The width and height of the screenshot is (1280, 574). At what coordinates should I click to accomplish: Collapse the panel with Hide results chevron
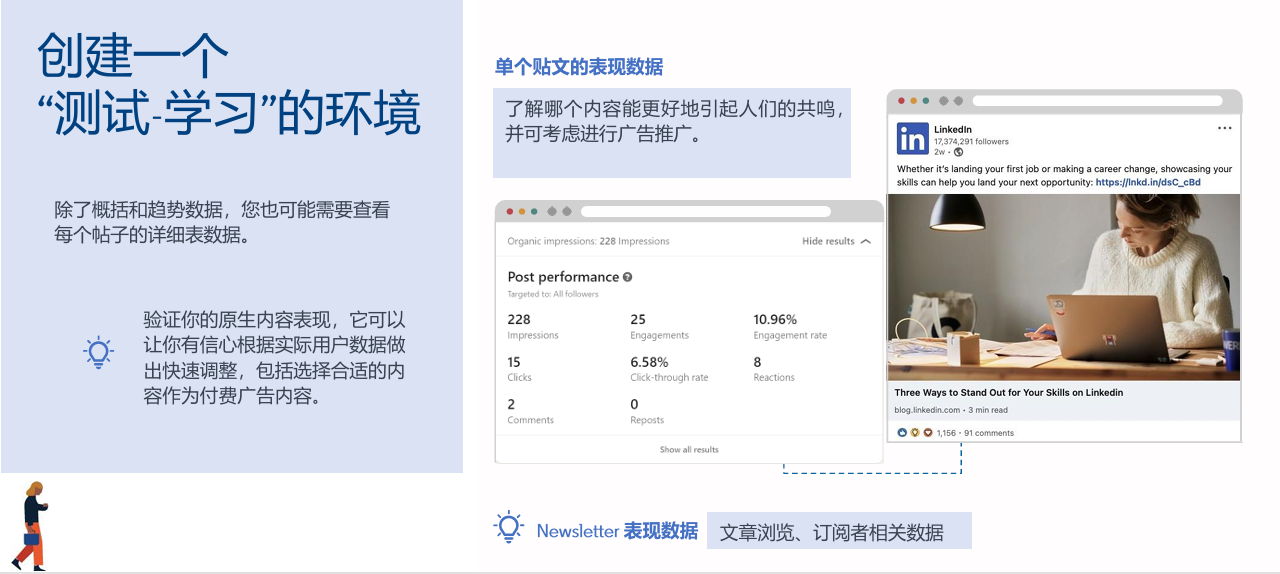(x=865, y=241)
